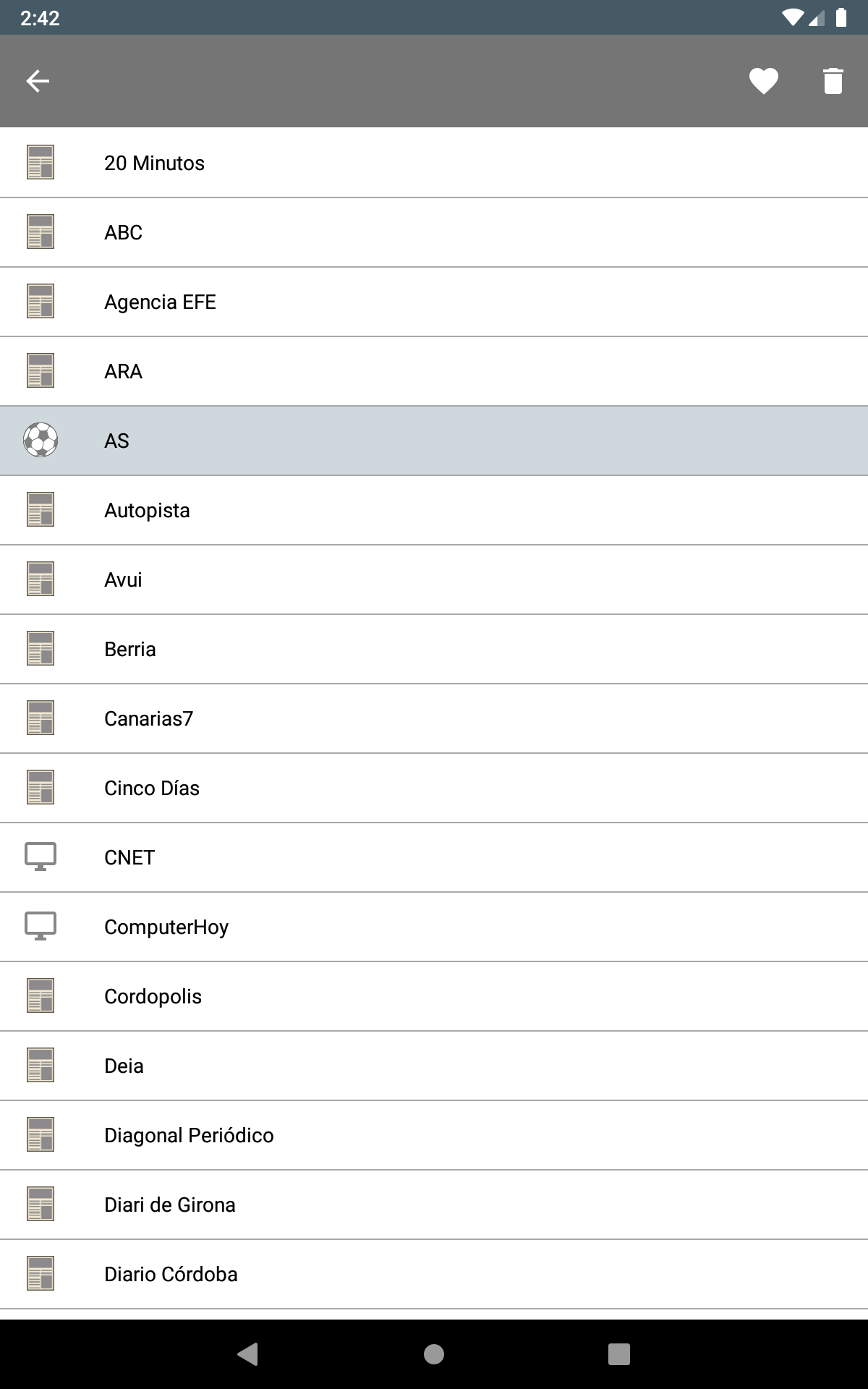This screenshot has height=1389, width=868.
Task: Select the ABC newspaper entry
Action: pyautogui.click(x=434, y=232)
